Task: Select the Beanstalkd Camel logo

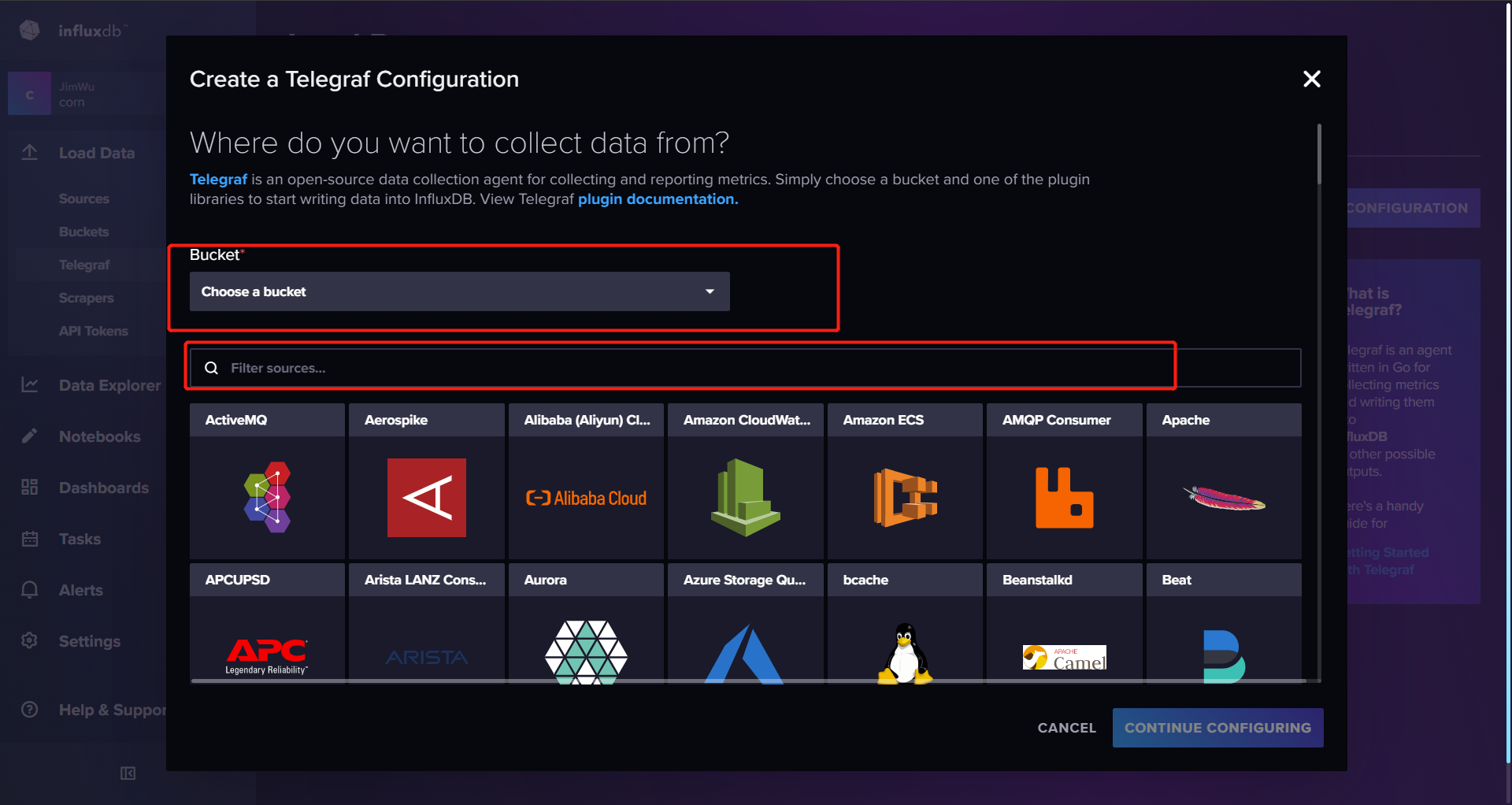Action: tap(1064, 657)
